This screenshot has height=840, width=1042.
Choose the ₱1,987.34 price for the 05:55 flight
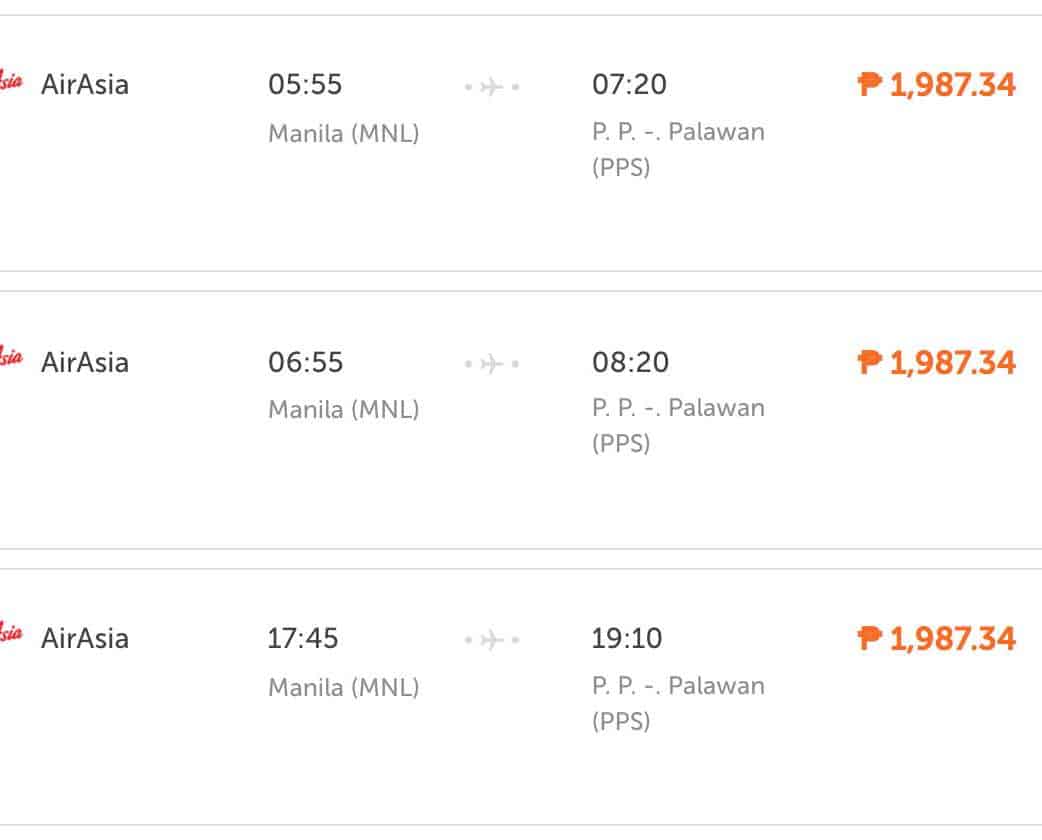tap(937, 85)
